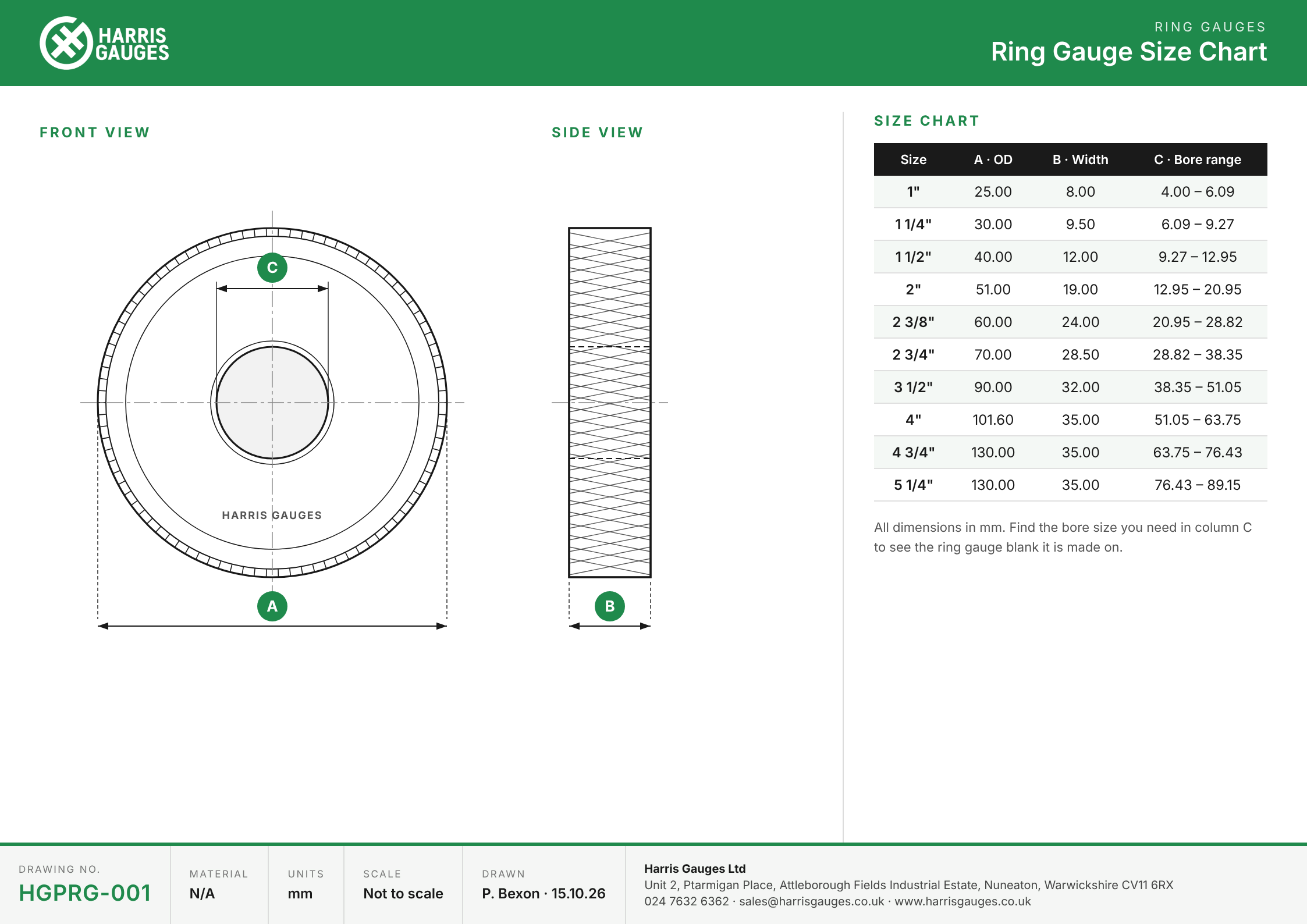Click the P. Bexon · 15.10.26 entry
The image size is (1307, 924).
pos(544,894)
